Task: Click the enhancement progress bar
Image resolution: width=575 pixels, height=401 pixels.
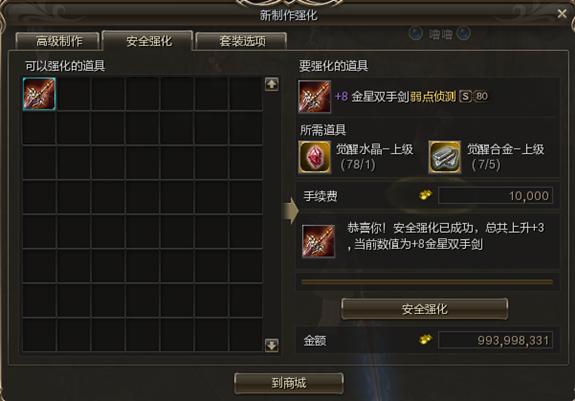Action: click(x=427, y=282)
